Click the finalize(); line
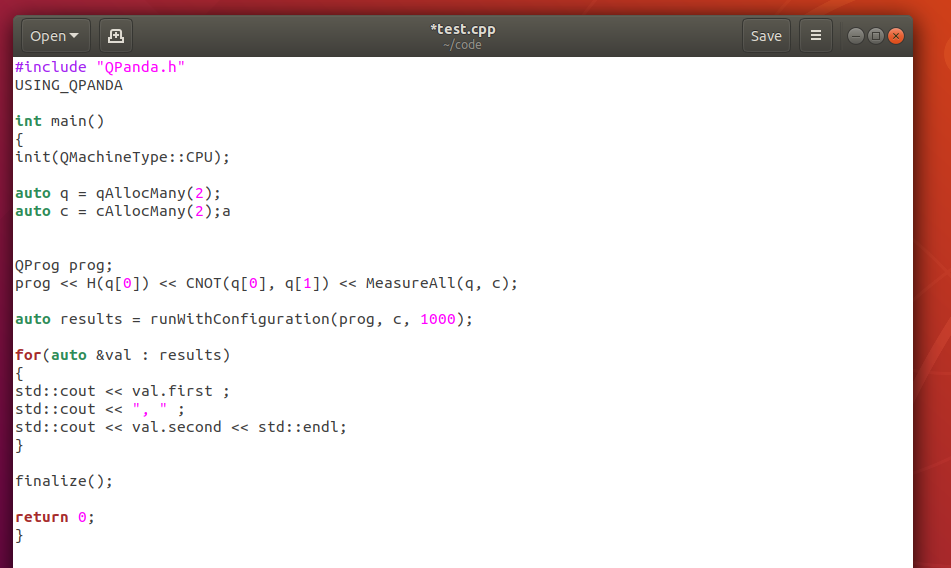Image resolution: width=951 pixels, height=568 pixels. click(64, 481)
